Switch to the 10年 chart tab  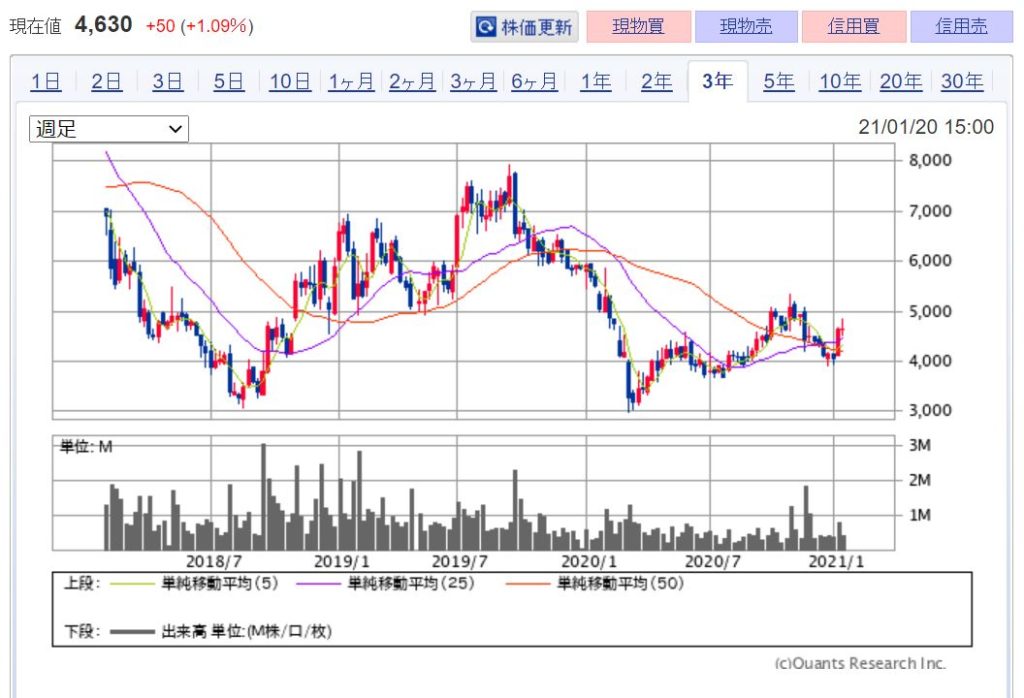839,82
